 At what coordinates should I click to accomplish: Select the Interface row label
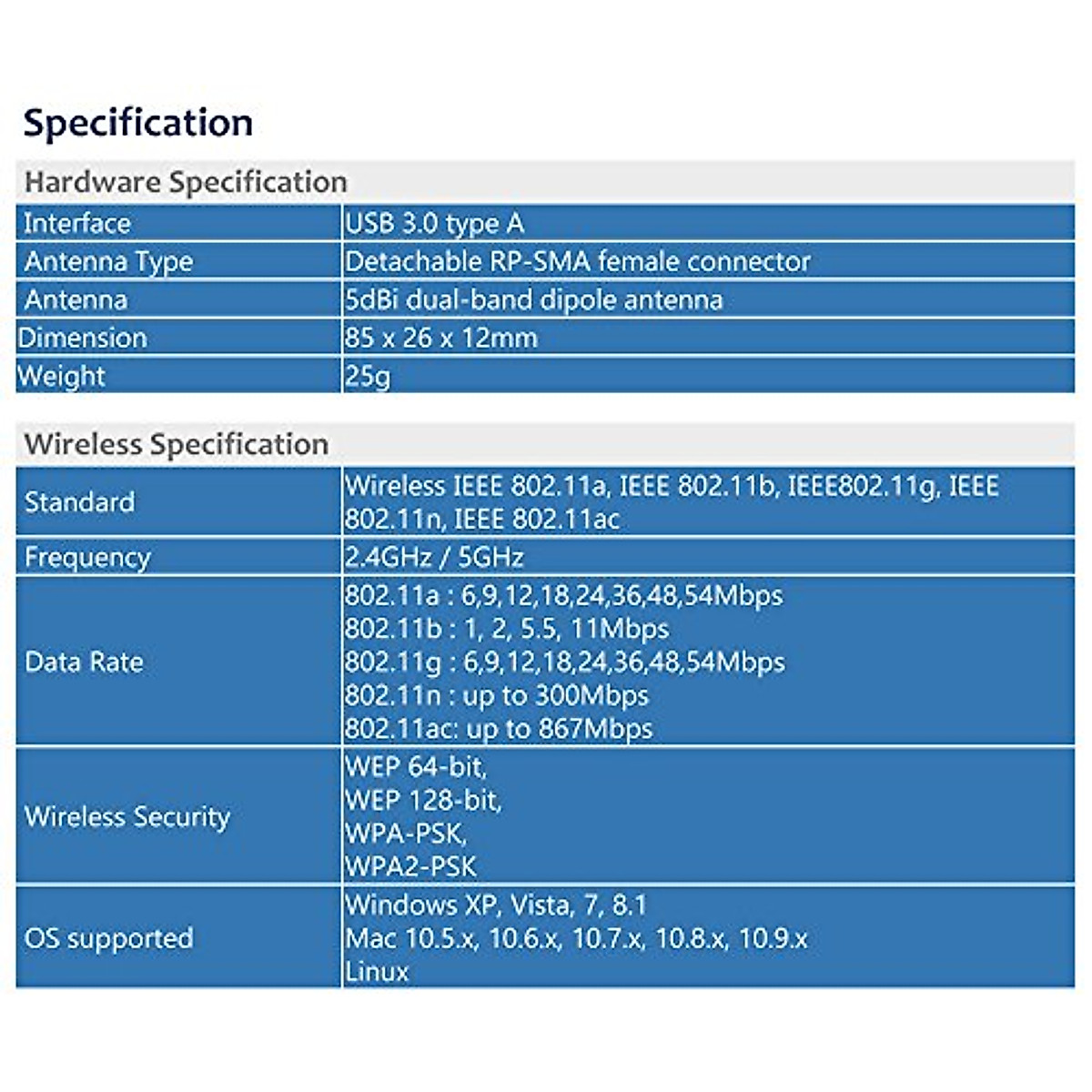point(77,224)
